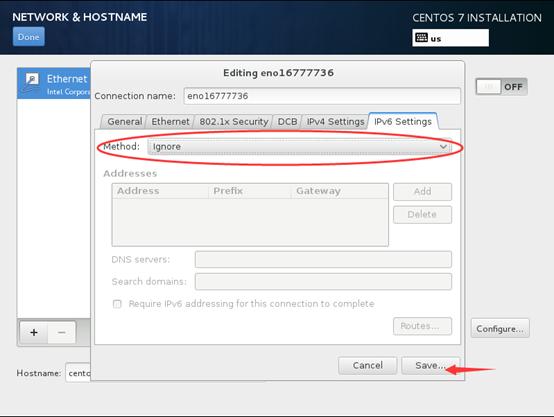Save the connection settings
The width and height of the screenshot is (554, 417).
[x=430, y=365]
